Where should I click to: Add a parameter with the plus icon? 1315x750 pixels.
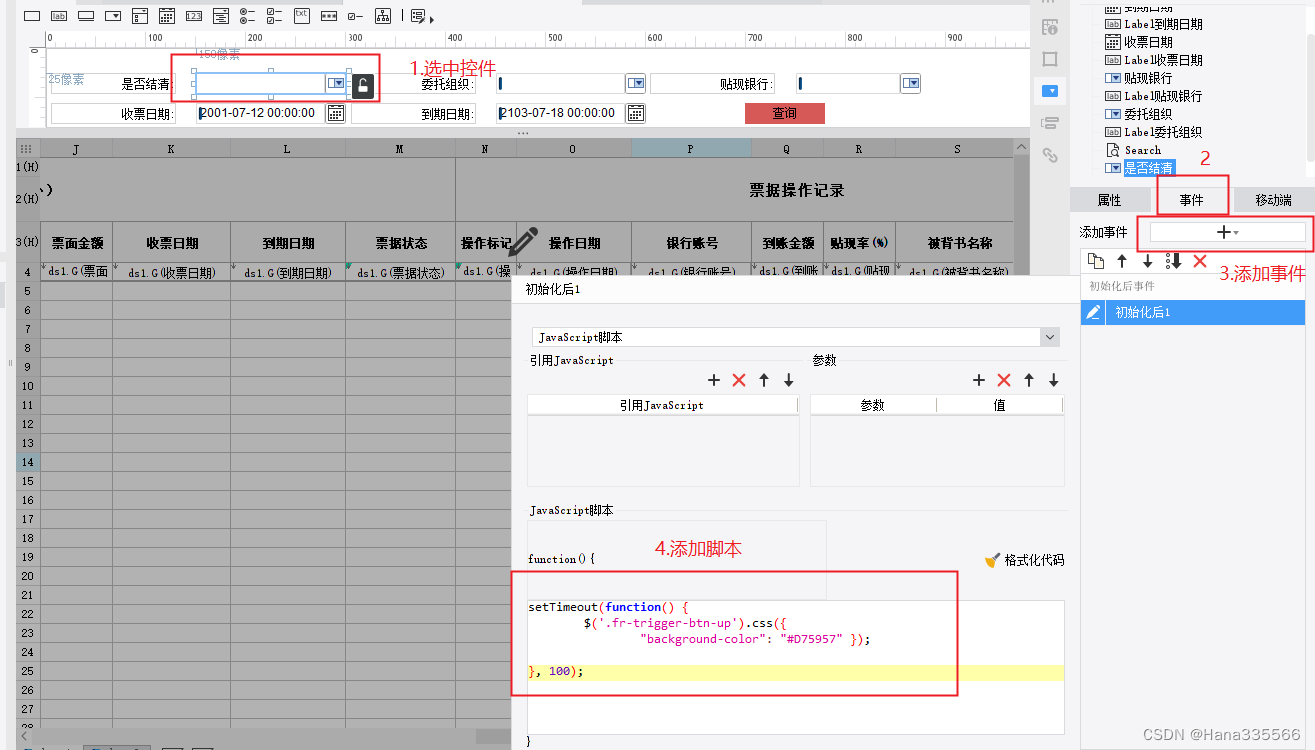coord(979,380)
